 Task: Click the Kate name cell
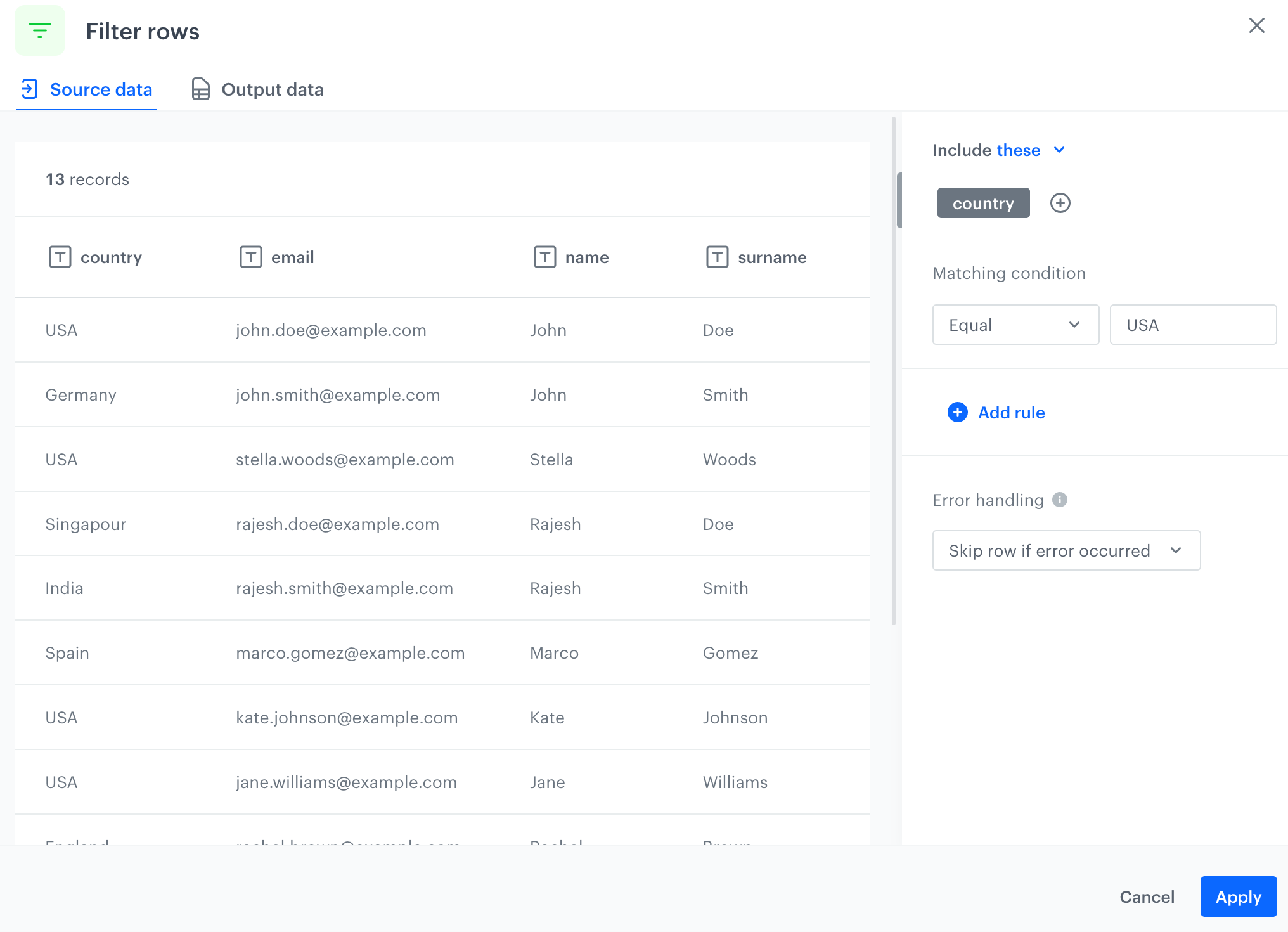(x=547, y=718)
